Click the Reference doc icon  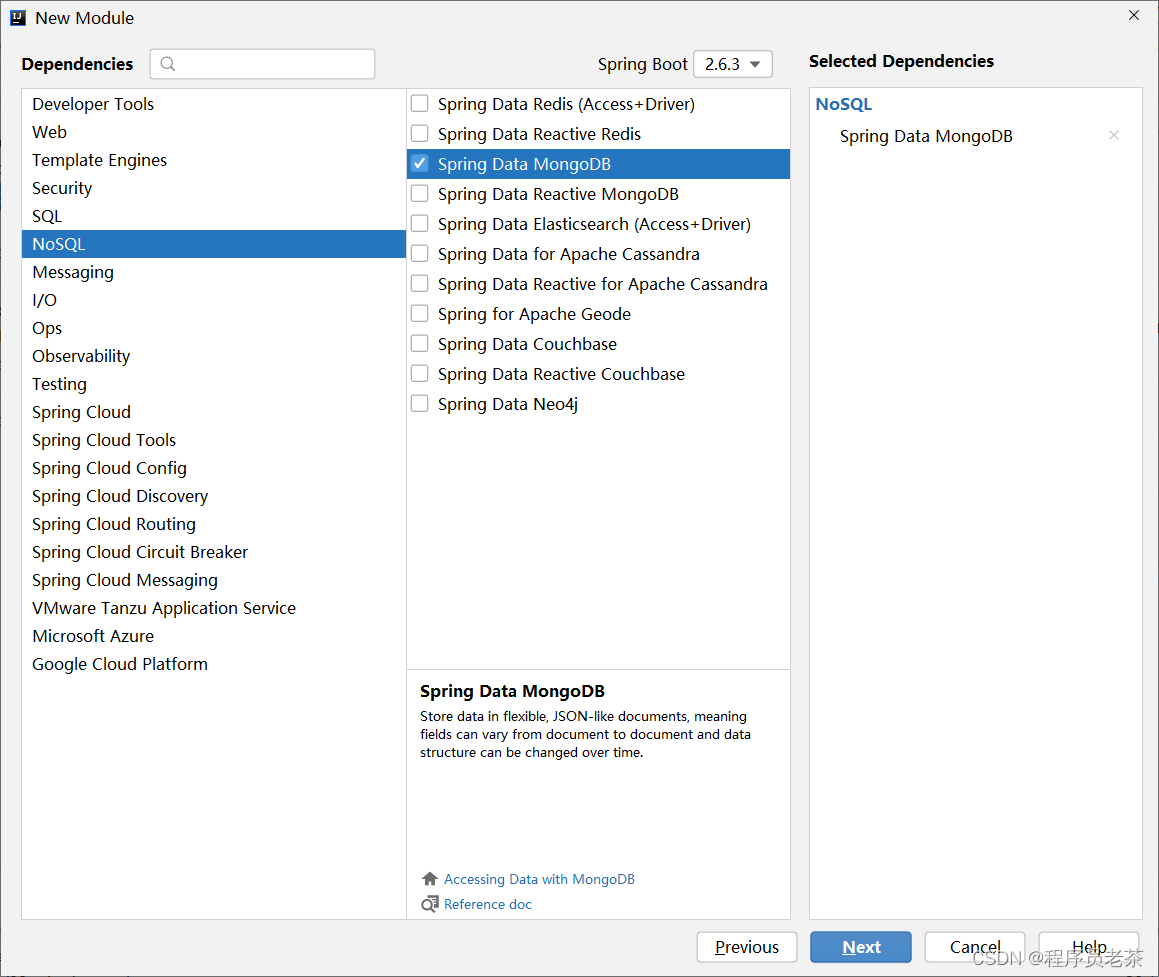429,904
